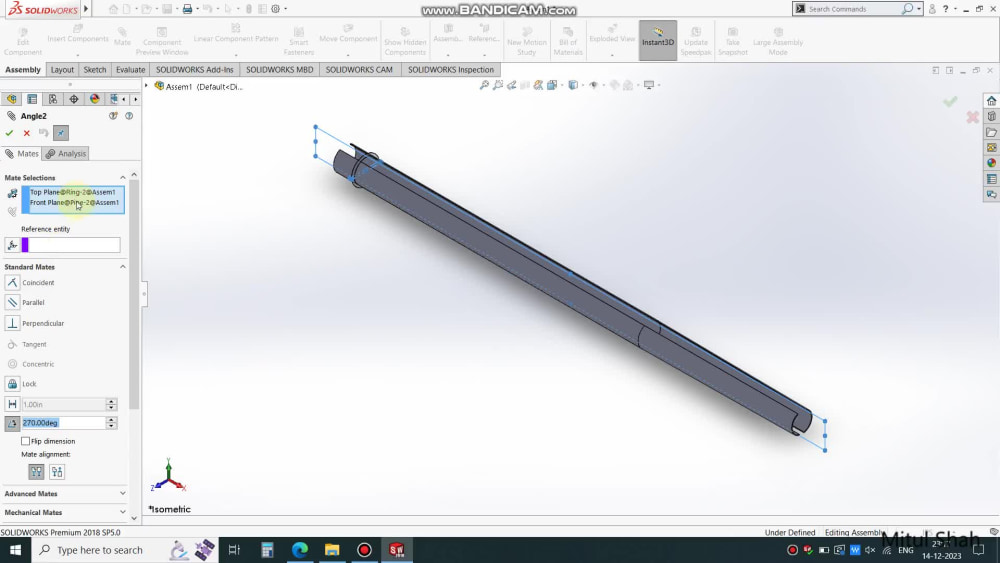This screenshot has height=563, width=1000.
Task: Toggle the Instant3D button
Action: click(658, 40)
